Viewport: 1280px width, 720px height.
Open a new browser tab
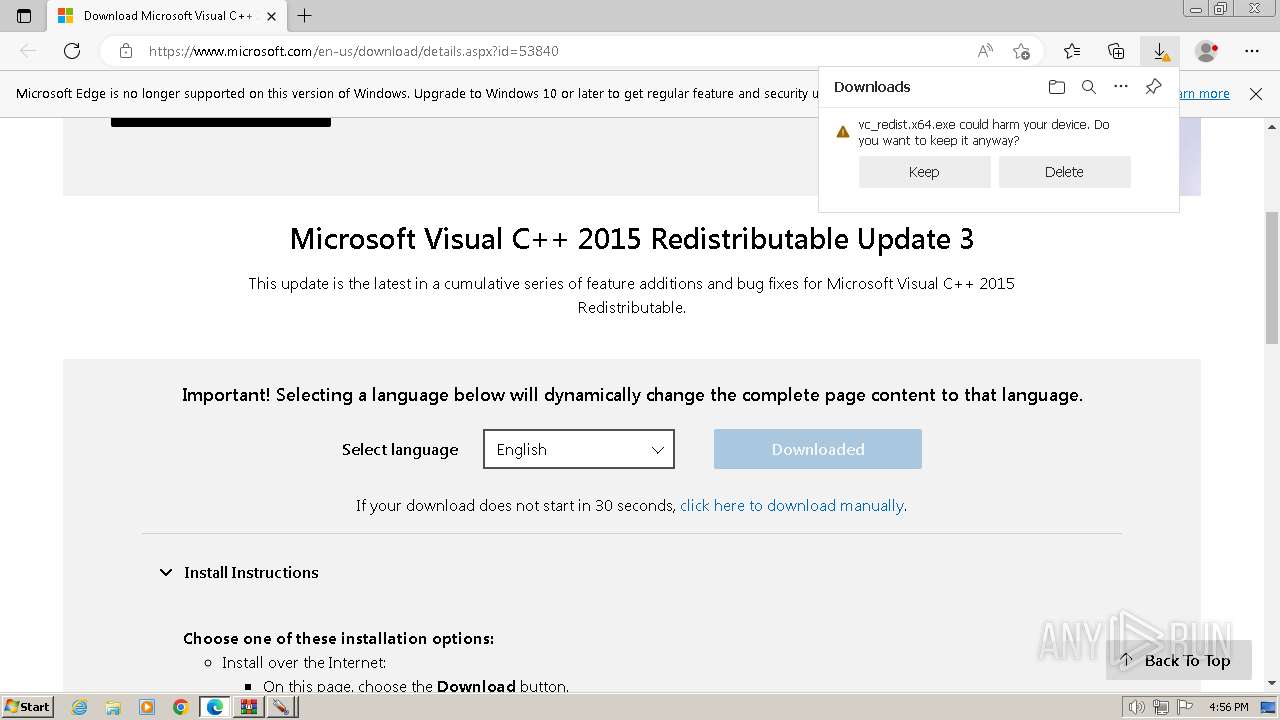point(305,16)
